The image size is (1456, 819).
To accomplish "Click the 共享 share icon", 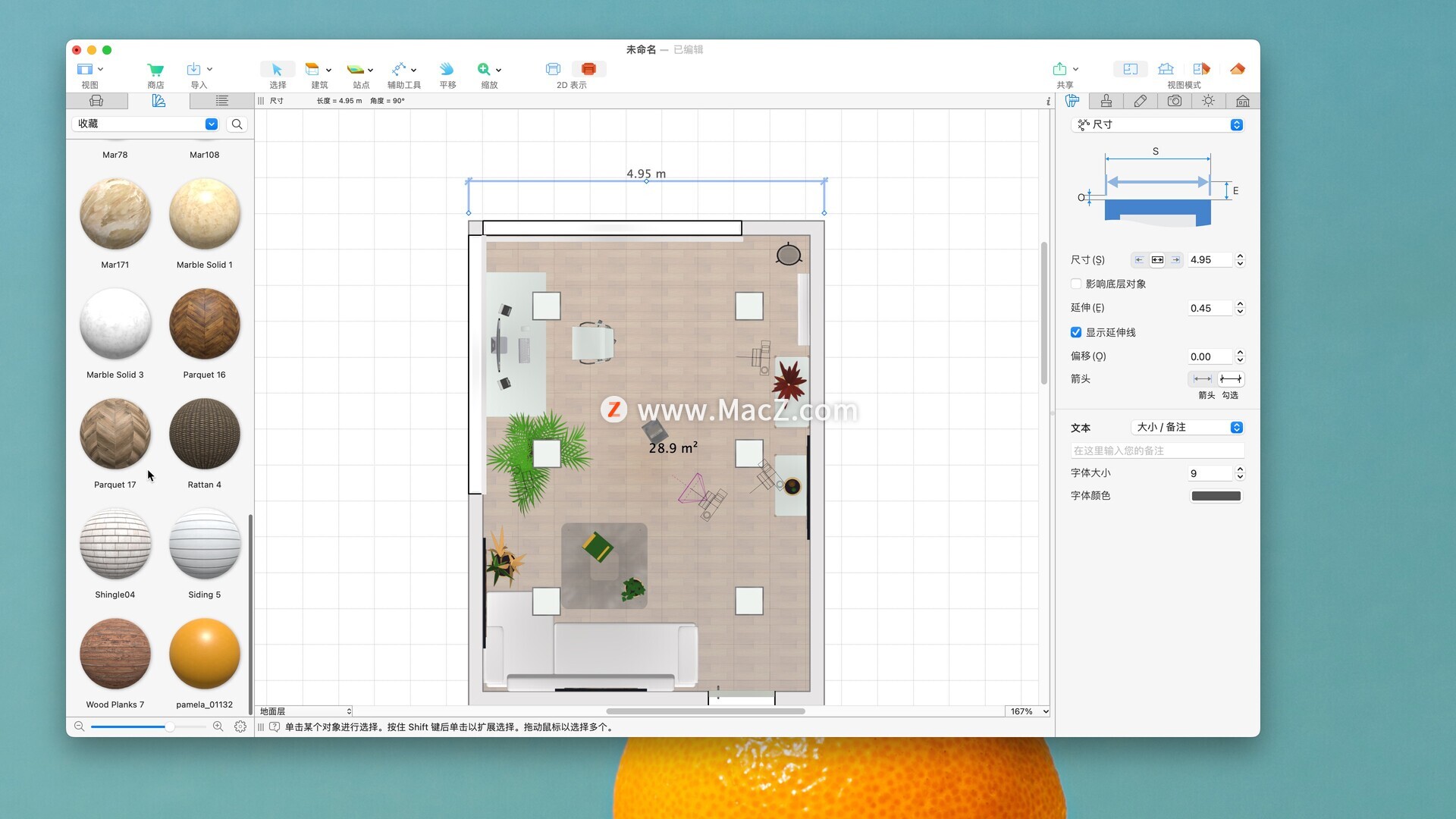I will coord(1060,69).
